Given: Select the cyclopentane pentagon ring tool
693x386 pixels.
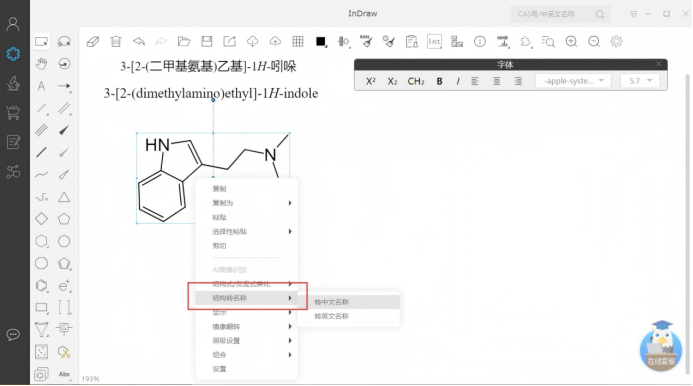Looking at the screenshot, I should [64, 219].
